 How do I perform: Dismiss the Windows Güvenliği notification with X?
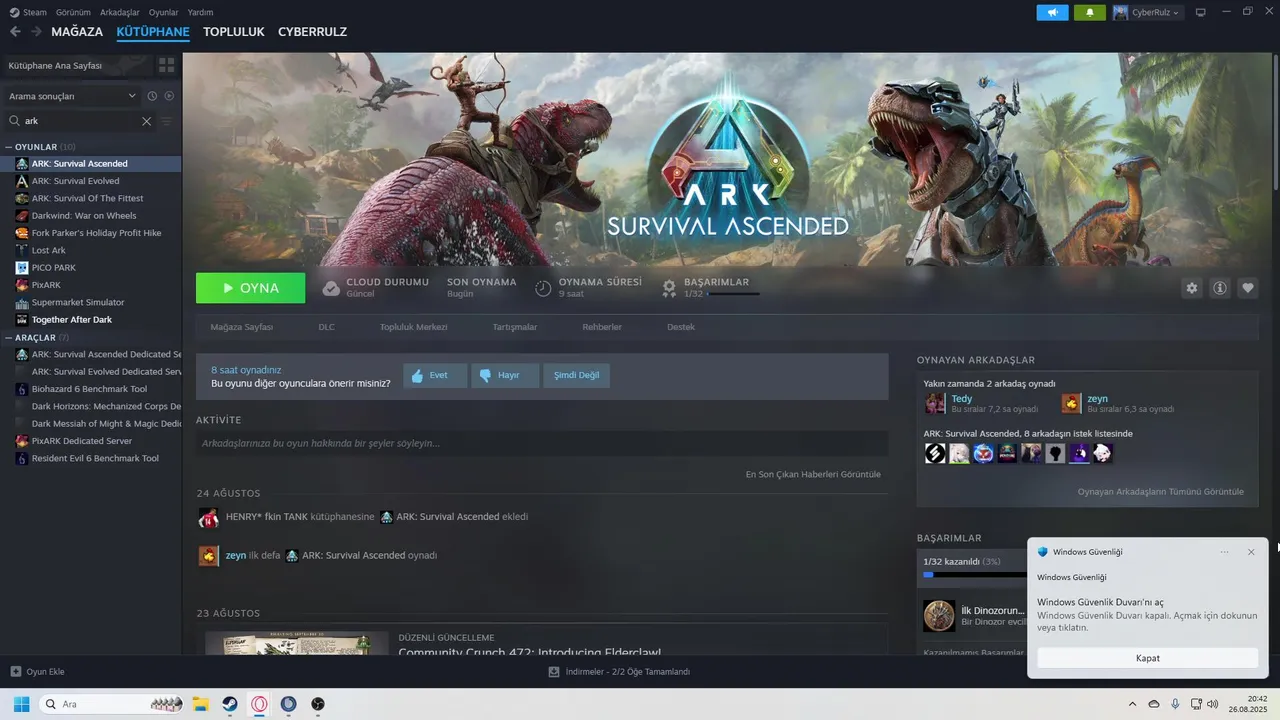(1251, 552)
